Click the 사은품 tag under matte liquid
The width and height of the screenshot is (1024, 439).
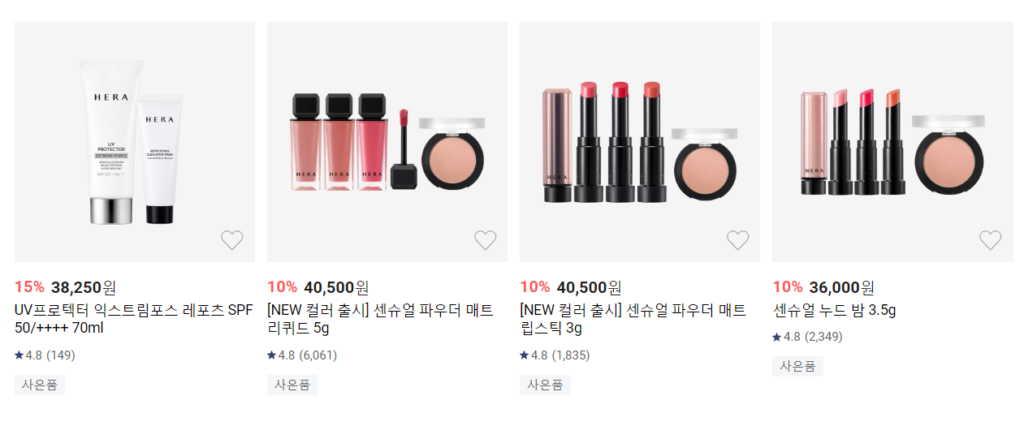click(293, 385)
